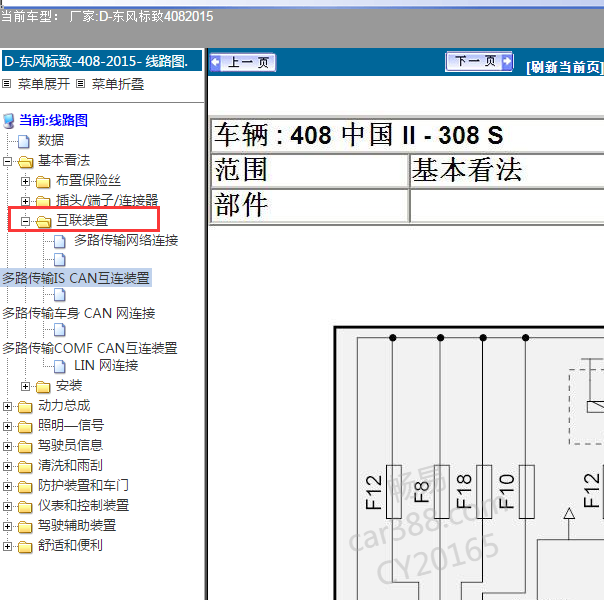Expand the 驾驶辅助装置 folder
This screenshot has width=604, height=600.
[x=7, y=526]
